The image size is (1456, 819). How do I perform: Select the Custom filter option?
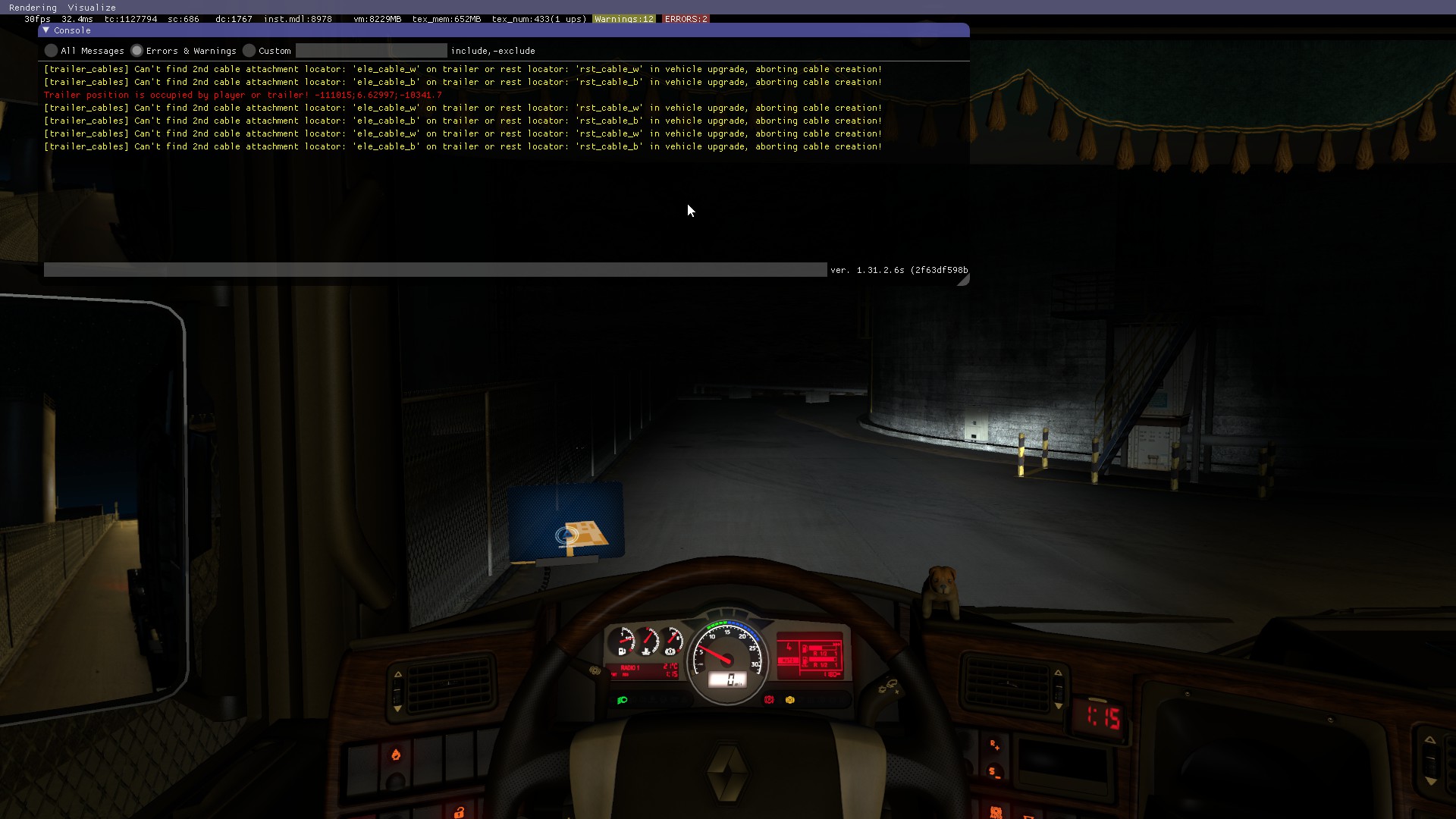[249, 51]
